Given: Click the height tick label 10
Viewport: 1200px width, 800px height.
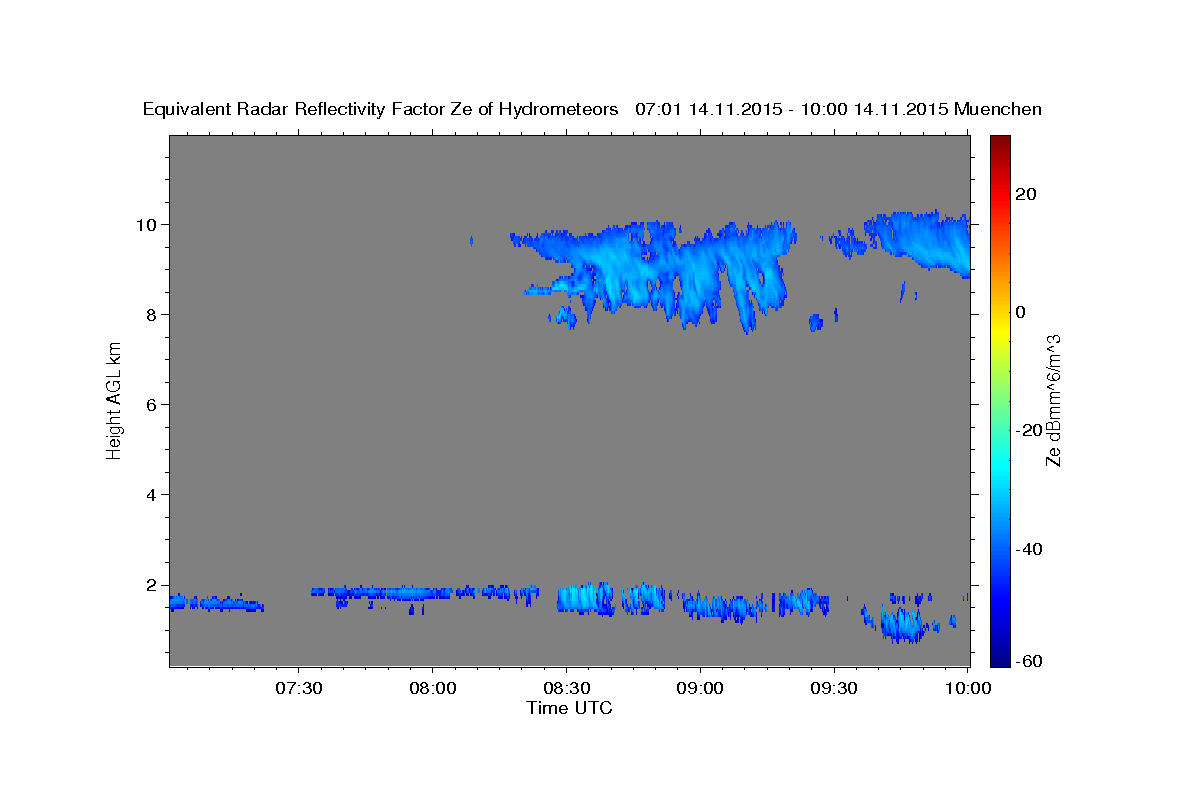Looking at the screenshot, I should coord(147,225).
